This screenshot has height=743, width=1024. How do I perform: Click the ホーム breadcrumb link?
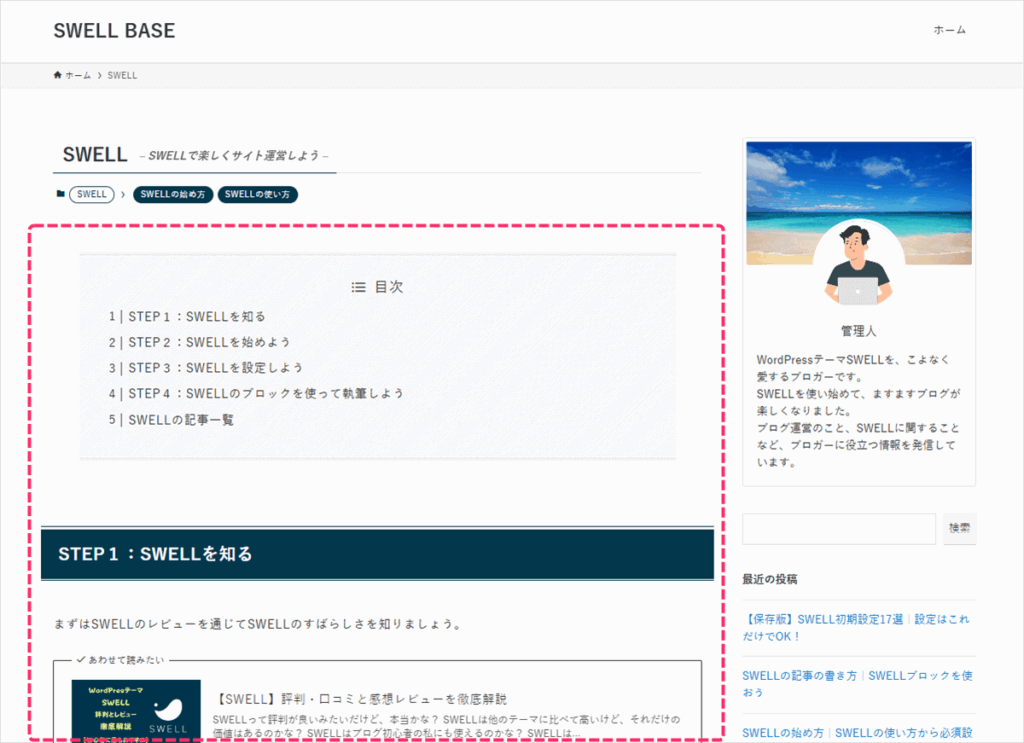pyautogui.click(x=78, y=76)
